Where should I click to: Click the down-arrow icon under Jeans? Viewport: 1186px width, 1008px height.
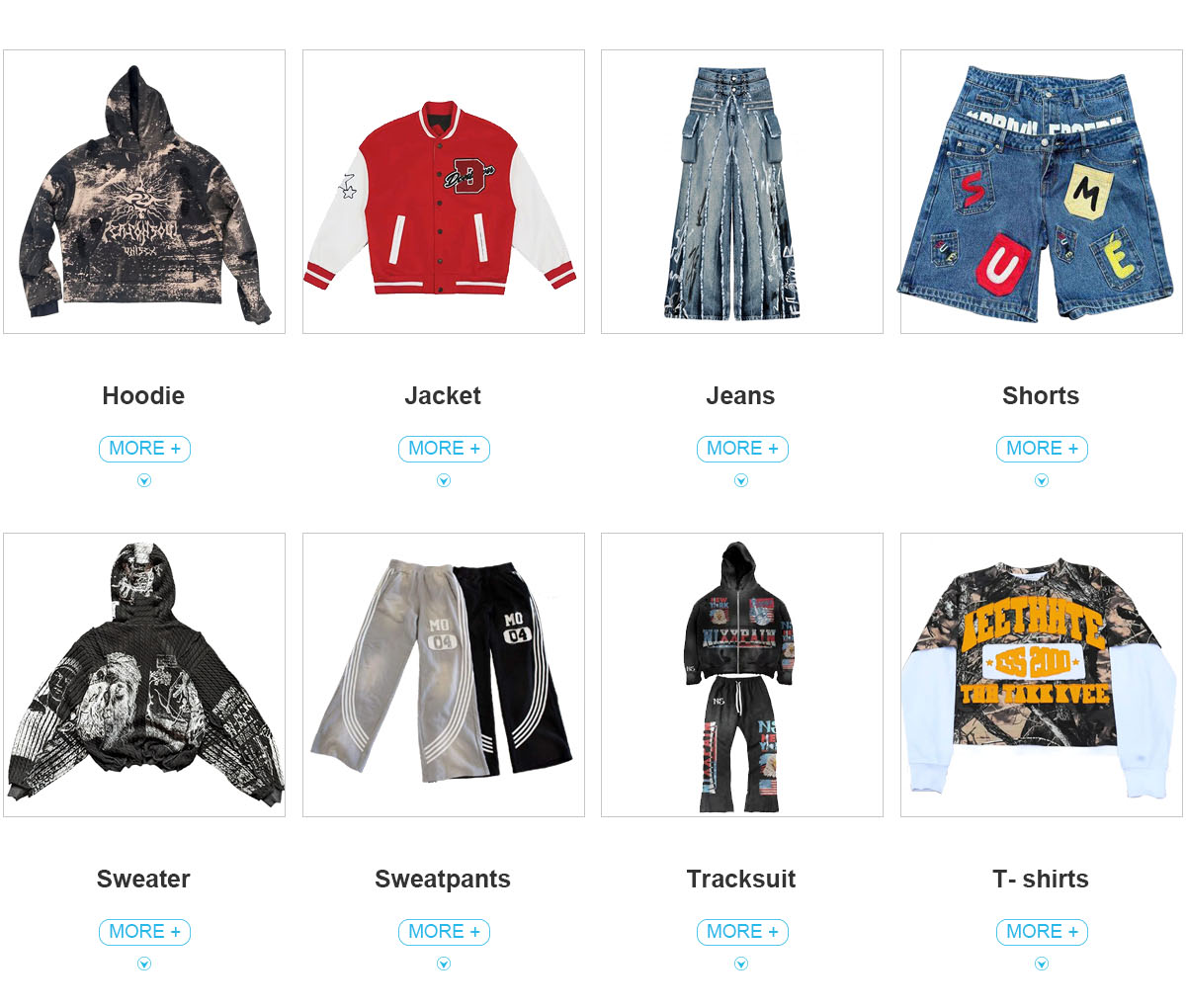pyautogui.click(x=741, y=480)
